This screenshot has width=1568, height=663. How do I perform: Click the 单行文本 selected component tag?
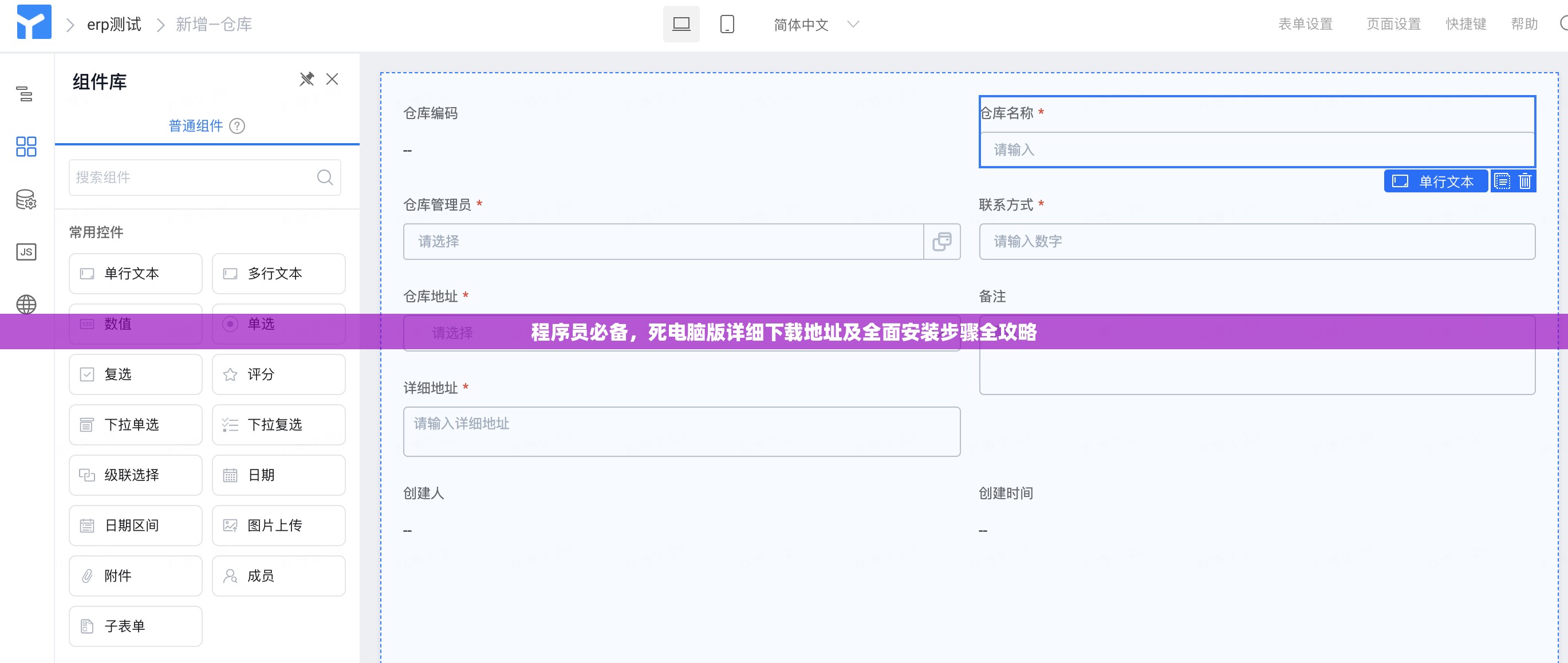(x=1436, y=181)
